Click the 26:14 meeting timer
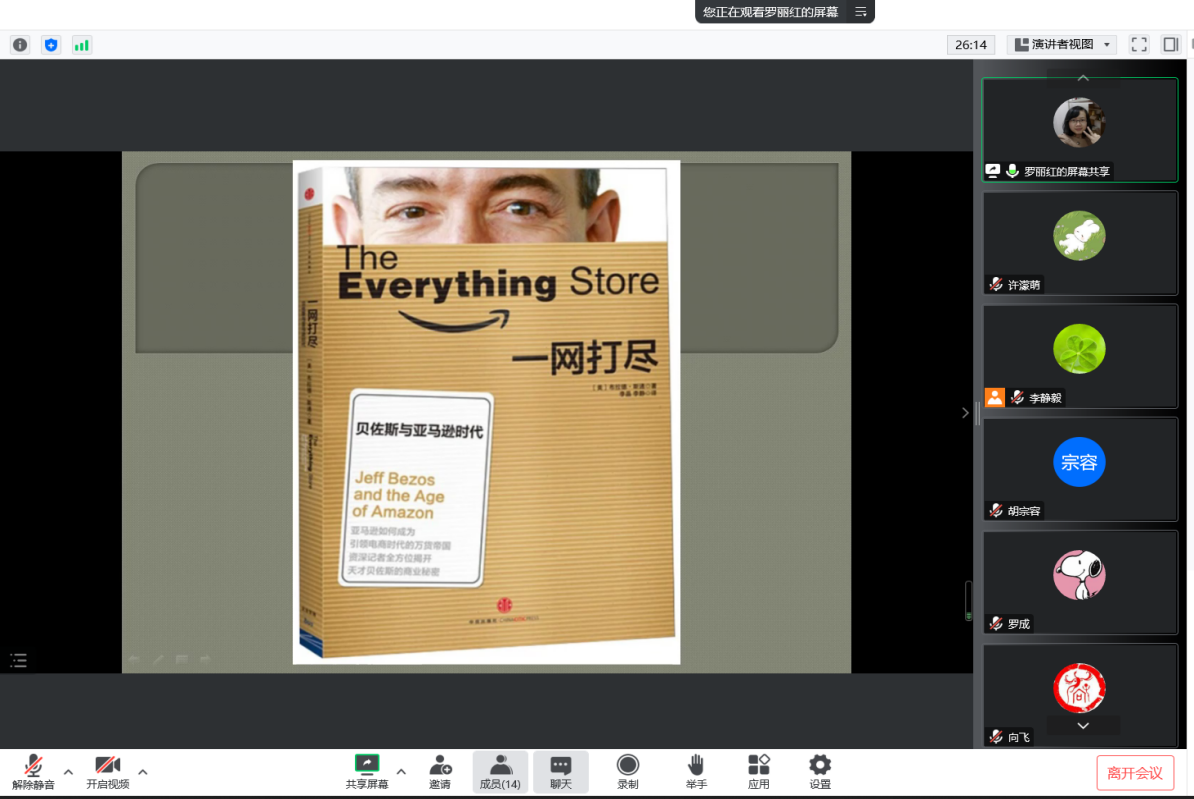 pos(971,45)
